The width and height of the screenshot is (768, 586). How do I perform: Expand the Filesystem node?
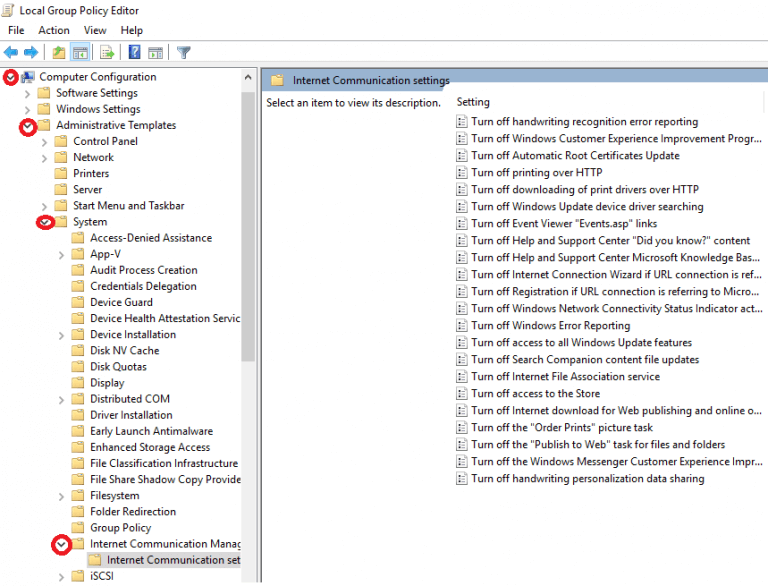(61, 496)
